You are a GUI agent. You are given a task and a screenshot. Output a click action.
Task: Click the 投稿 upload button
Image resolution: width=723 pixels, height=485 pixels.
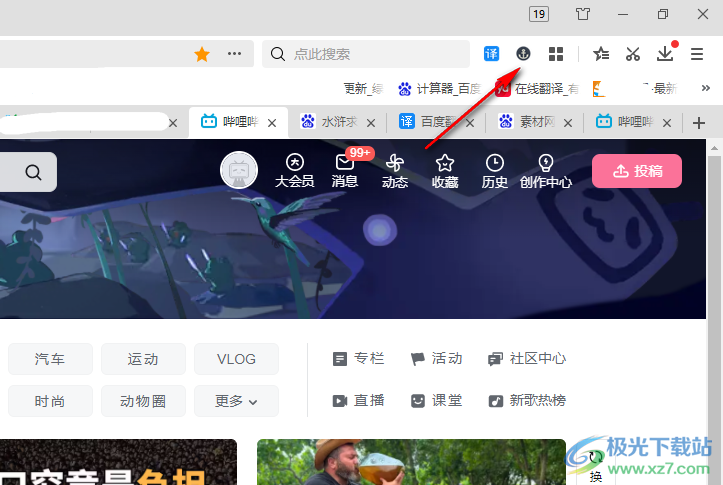(x=637, y=171)
